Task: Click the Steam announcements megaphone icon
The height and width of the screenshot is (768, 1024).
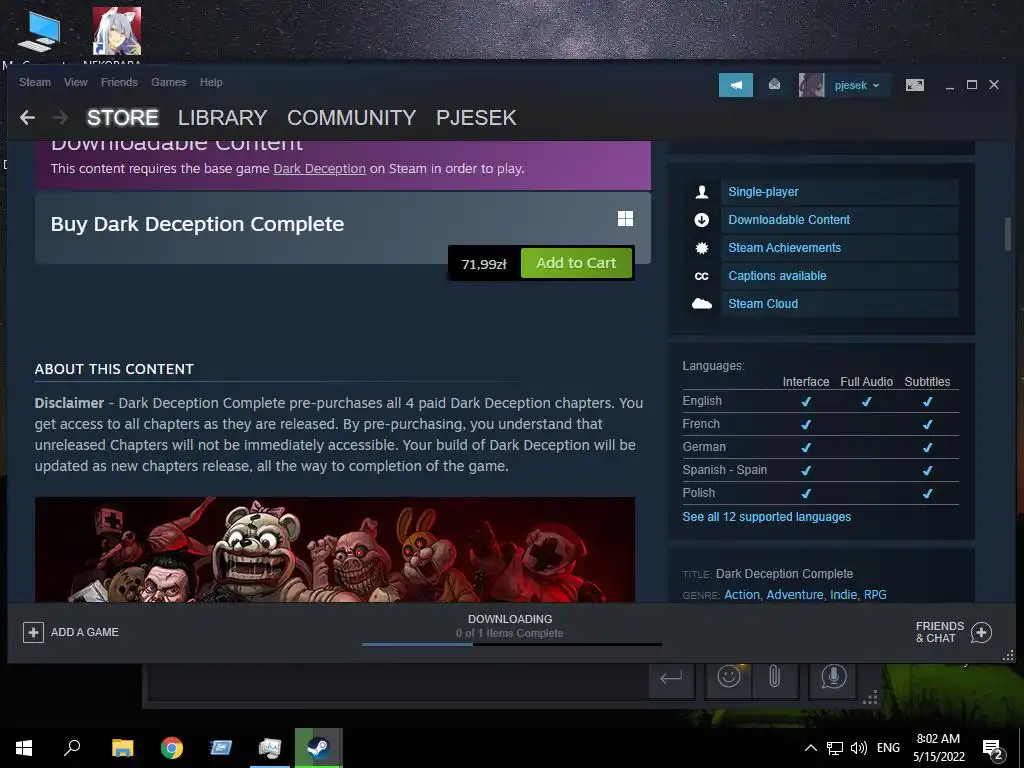Action: coord(735,85)
